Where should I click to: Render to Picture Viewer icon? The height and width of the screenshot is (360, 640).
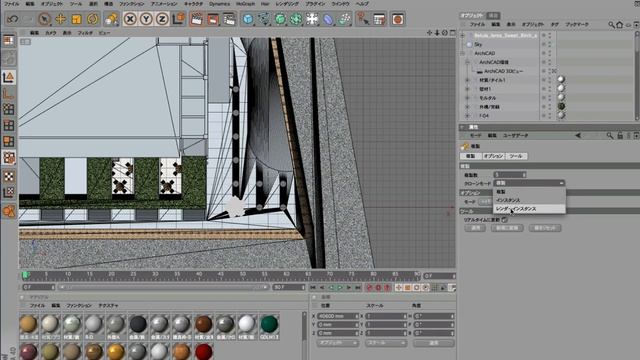click(x=213, y=19)
